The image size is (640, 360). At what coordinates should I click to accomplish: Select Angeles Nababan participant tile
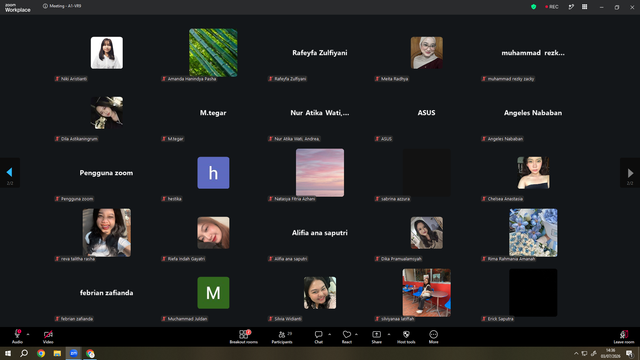(533, 113)
